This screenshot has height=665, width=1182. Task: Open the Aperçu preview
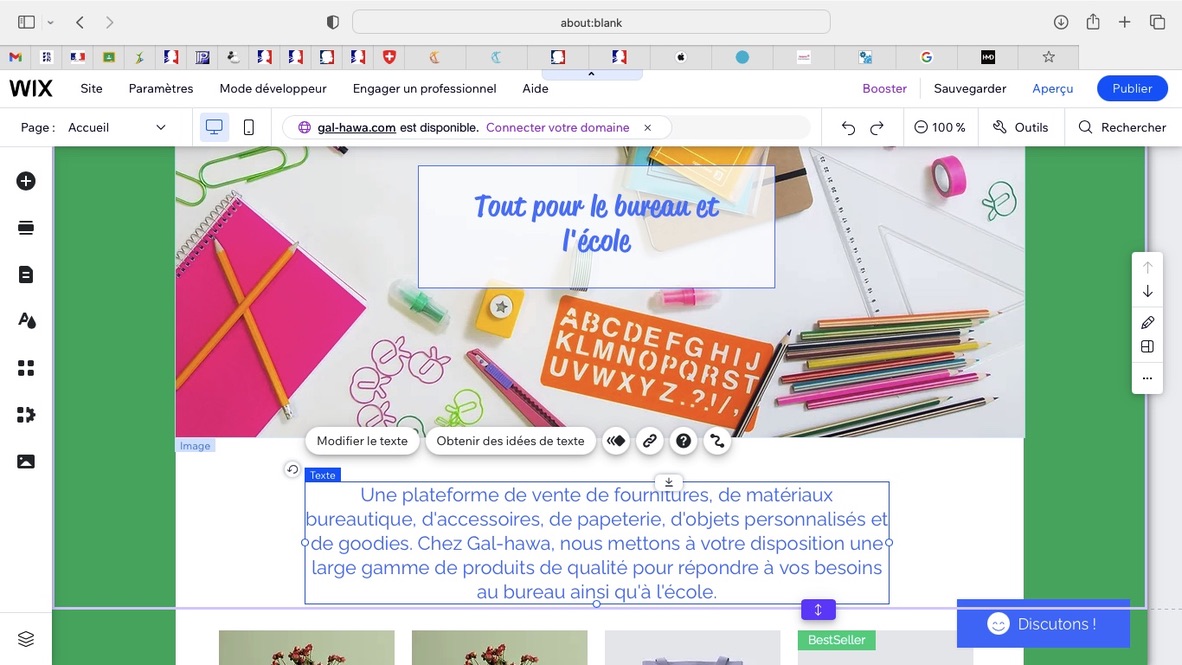[1052, 88]
